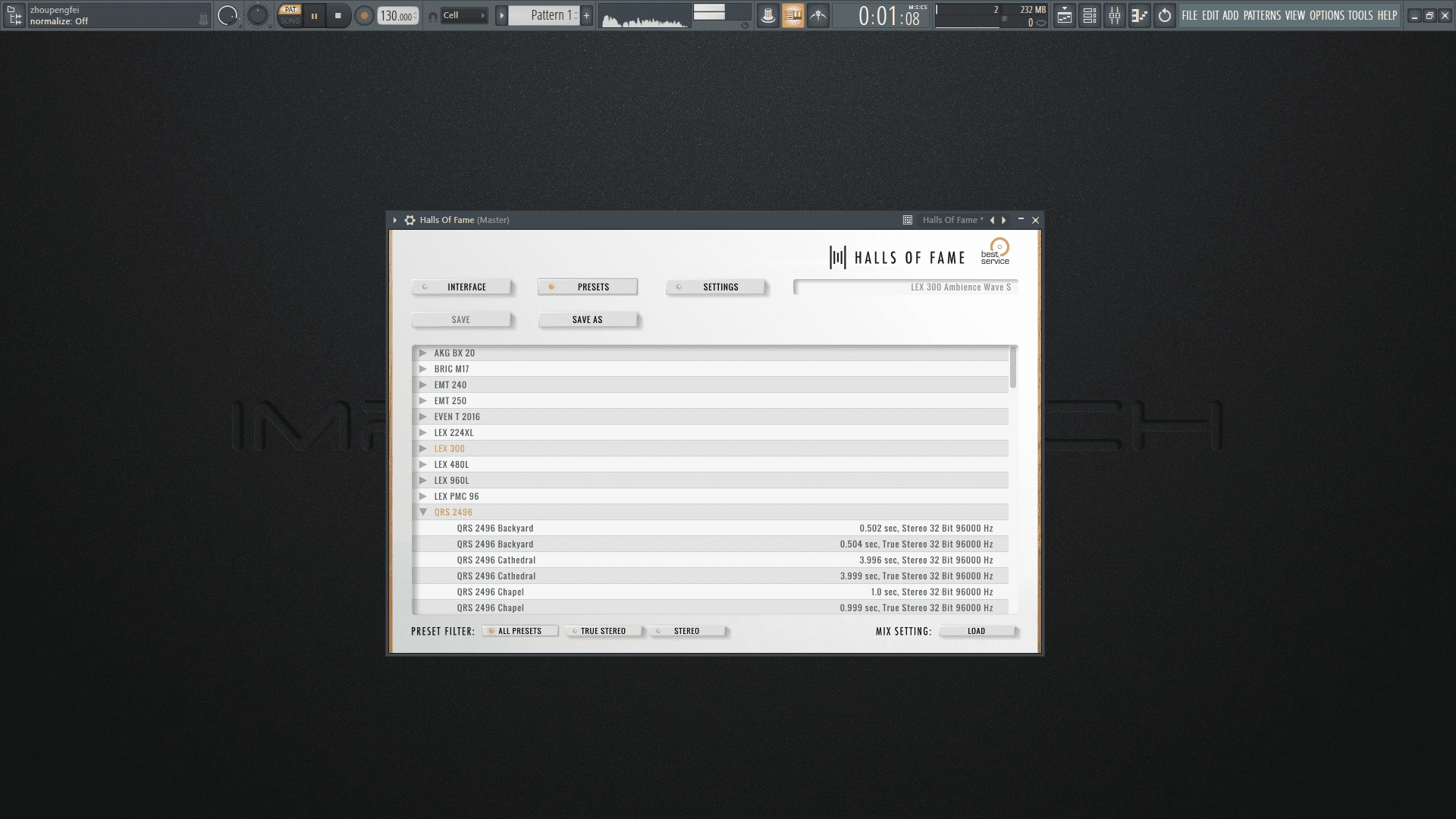Open the Playlist view icon
1456x819 pixels.
point(1065,15)
